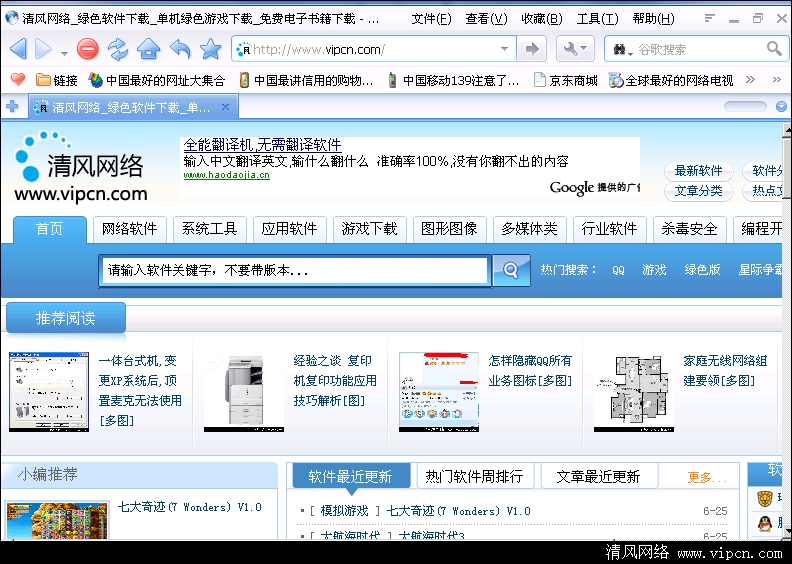The image size is (792, 564).
Task: Open the 一体台式机 article thumbnail
Action: [x=49, y=392]
